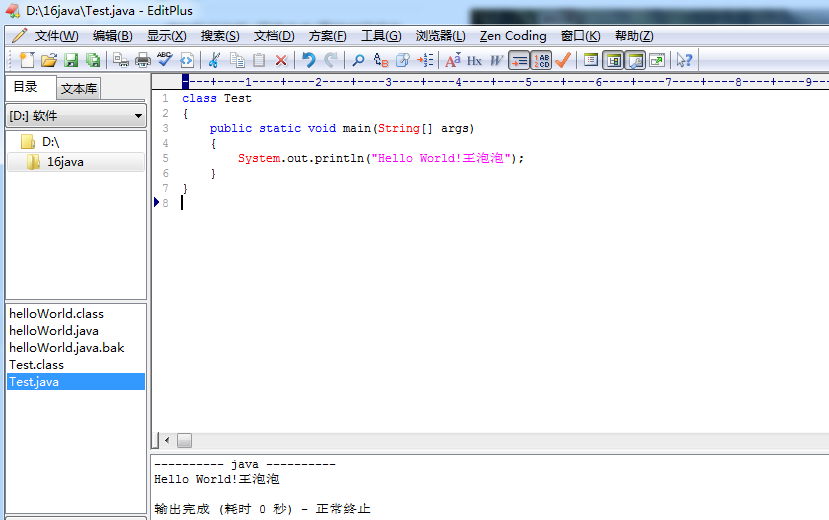Click line 1 text 'class Test'
Viewport: 829px width, 520px height.
pos(217,98)
